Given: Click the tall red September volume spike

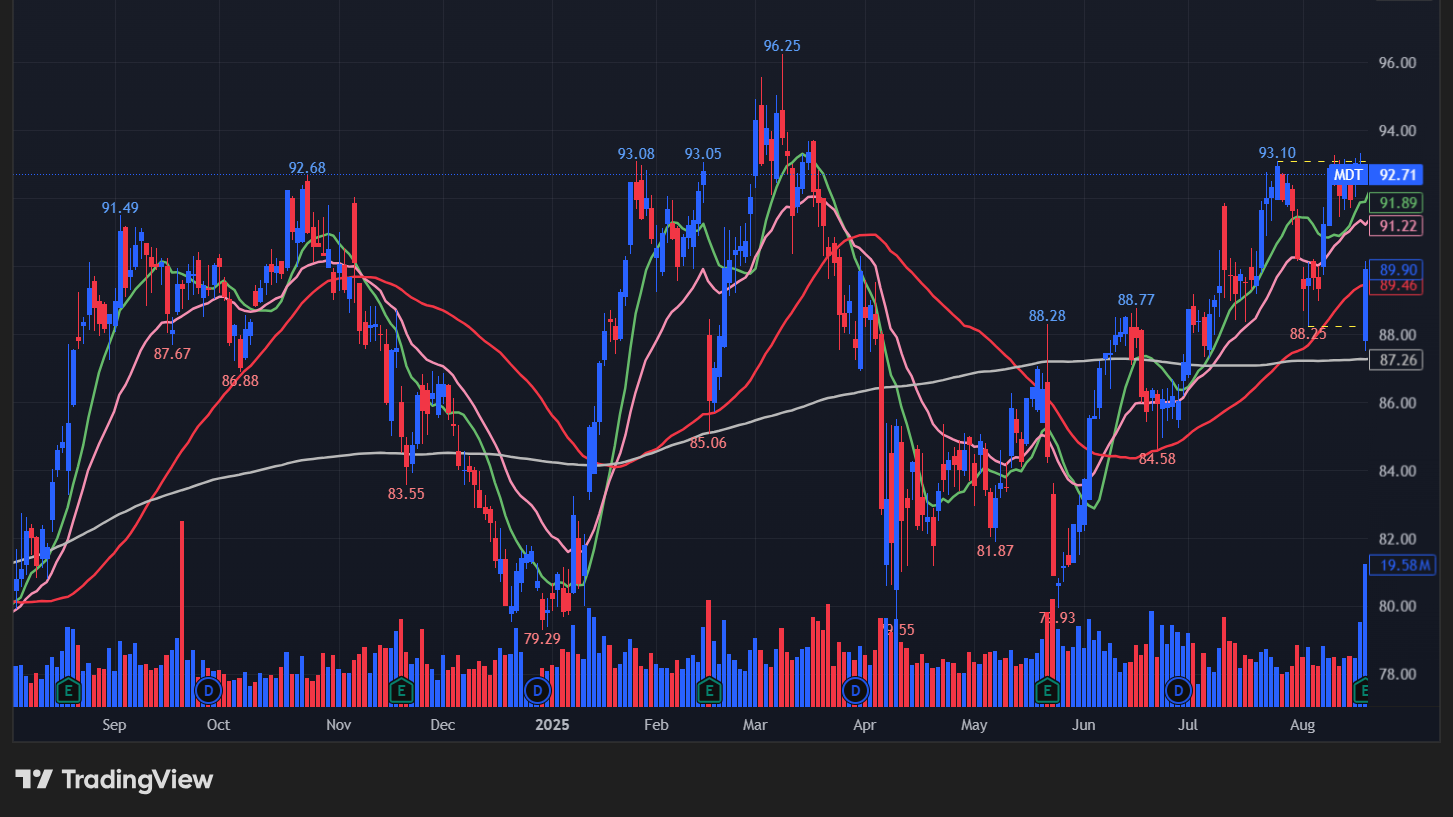Looking at the screenshot, I should pos(181,613).
